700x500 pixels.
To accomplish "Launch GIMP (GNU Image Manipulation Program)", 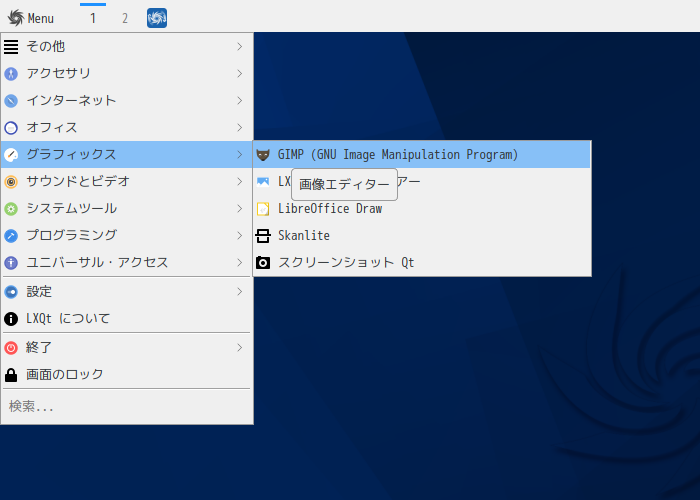I will point(422,155).
